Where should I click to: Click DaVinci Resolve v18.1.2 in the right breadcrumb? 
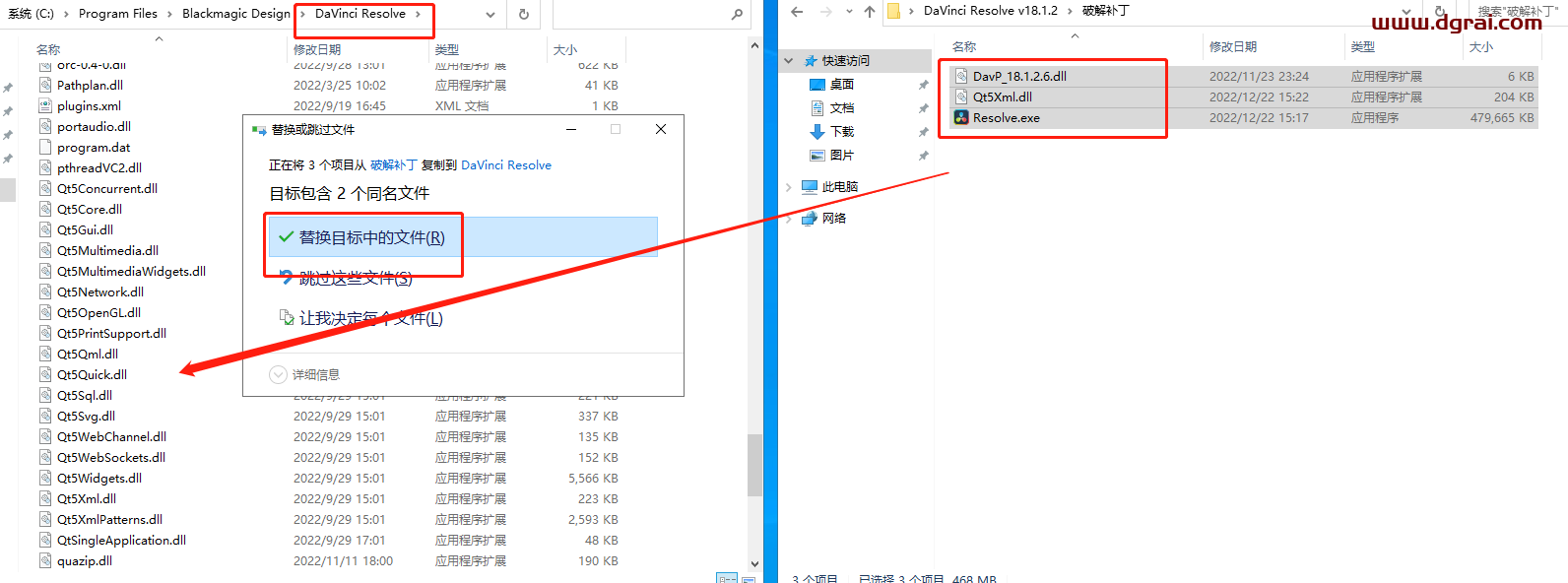pyautogui.click(x=991, y=10)
